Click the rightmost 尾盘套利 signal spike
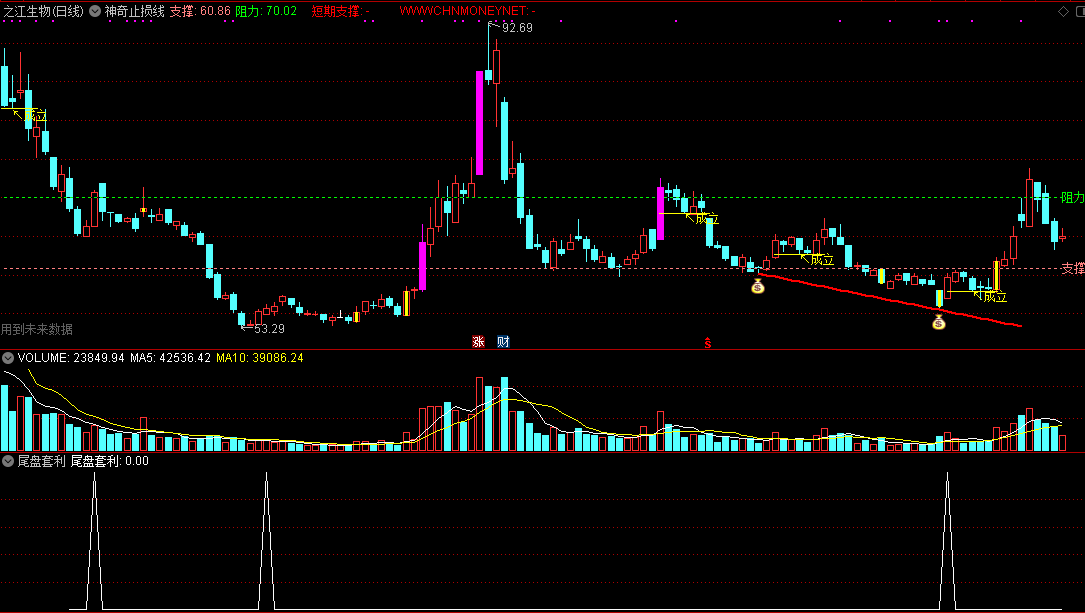 (947, 541)
